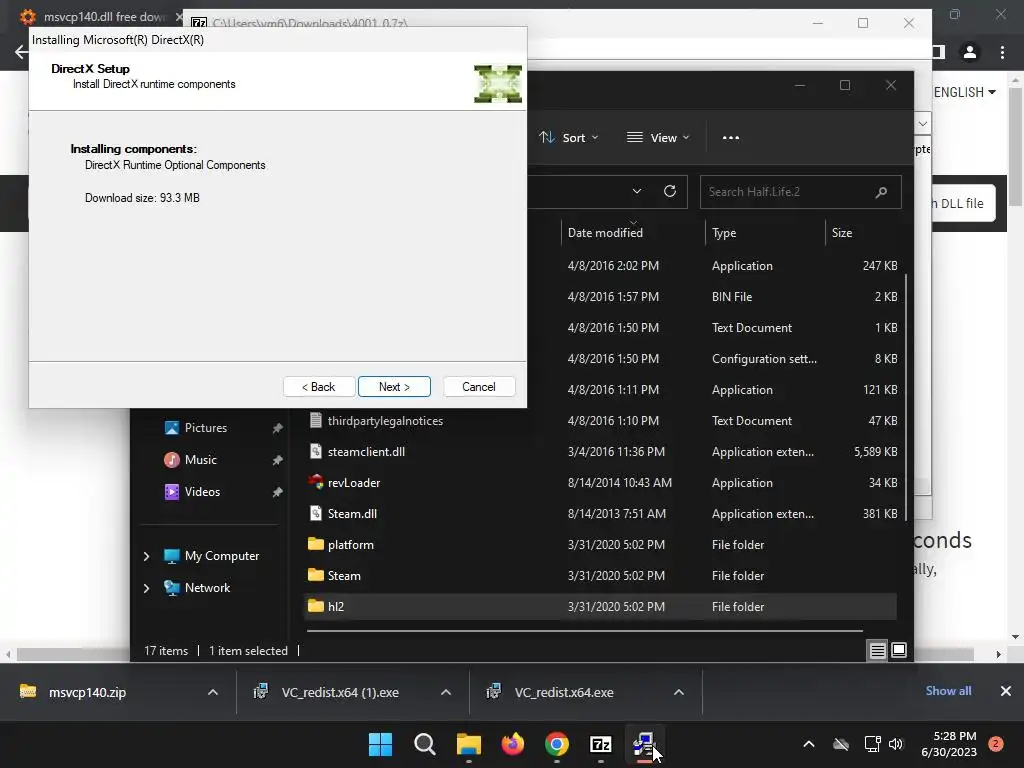
Task: Click the horizontal scrollbar of the file list
Action: (584, 631)
